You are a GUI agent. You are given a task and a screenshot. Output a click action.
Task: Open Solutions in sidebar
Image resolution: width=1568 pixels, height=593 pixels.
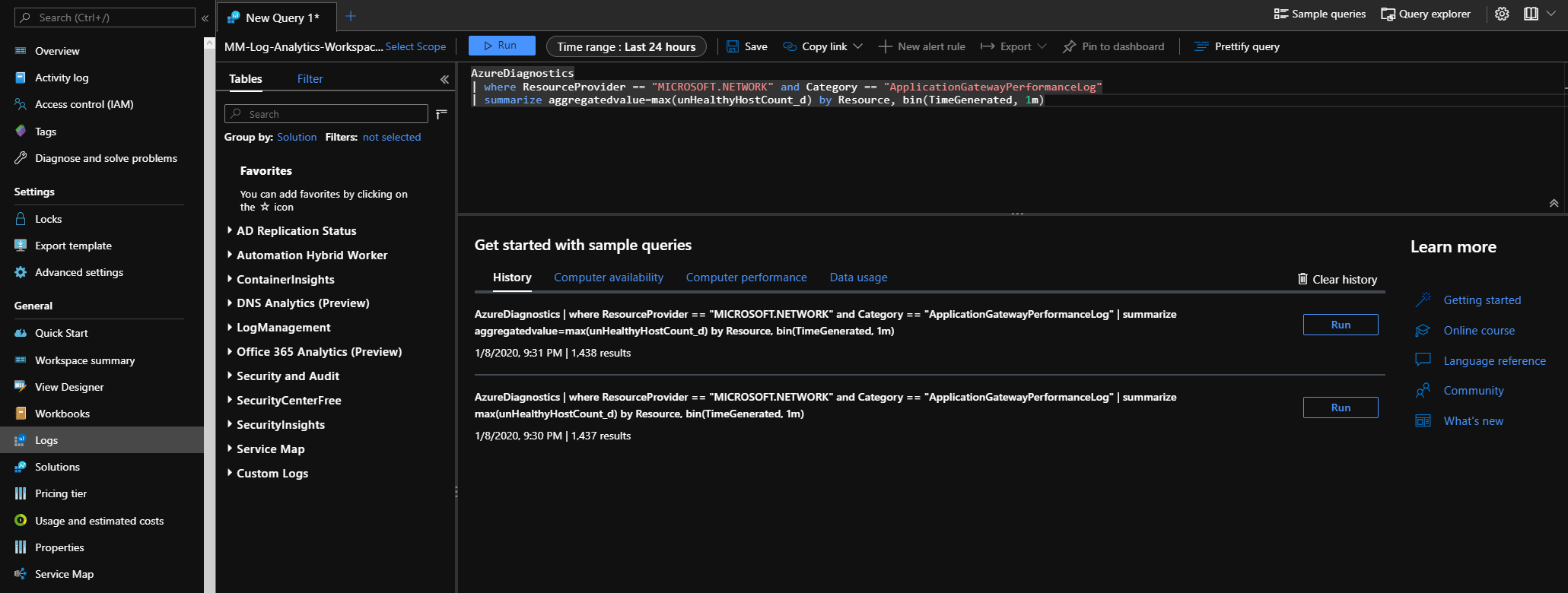point(57,467)
